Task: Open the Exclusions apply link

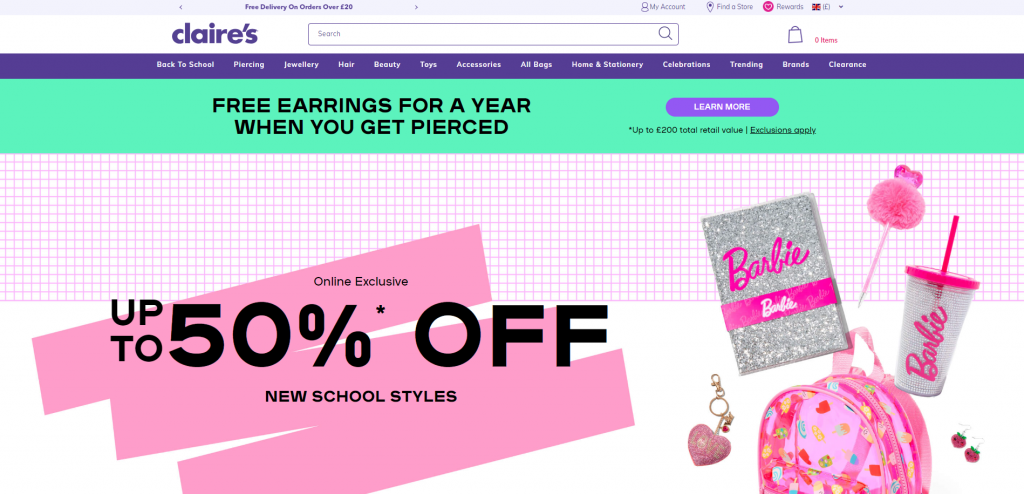Action: (783, 130)
